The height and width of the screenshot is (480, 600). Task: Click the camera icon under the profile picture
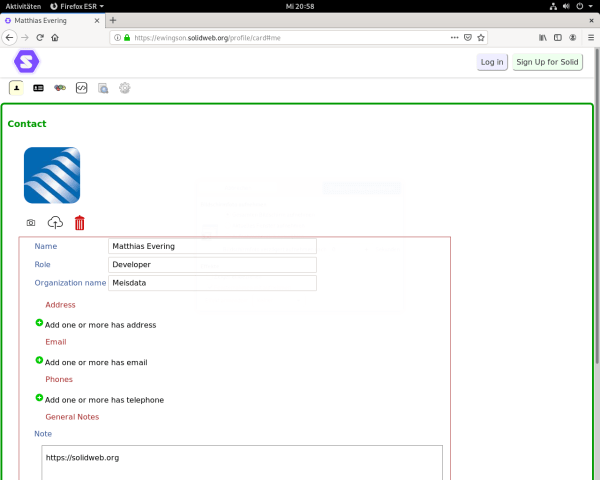coord(31,223)
